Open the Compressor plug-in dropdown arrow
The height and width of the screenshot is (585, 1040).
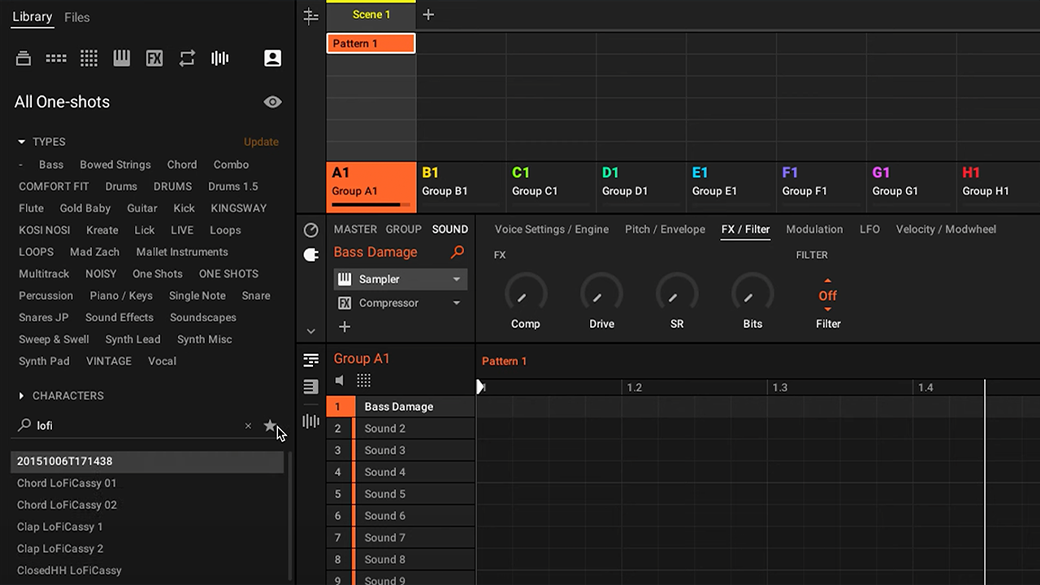point(456,303)
